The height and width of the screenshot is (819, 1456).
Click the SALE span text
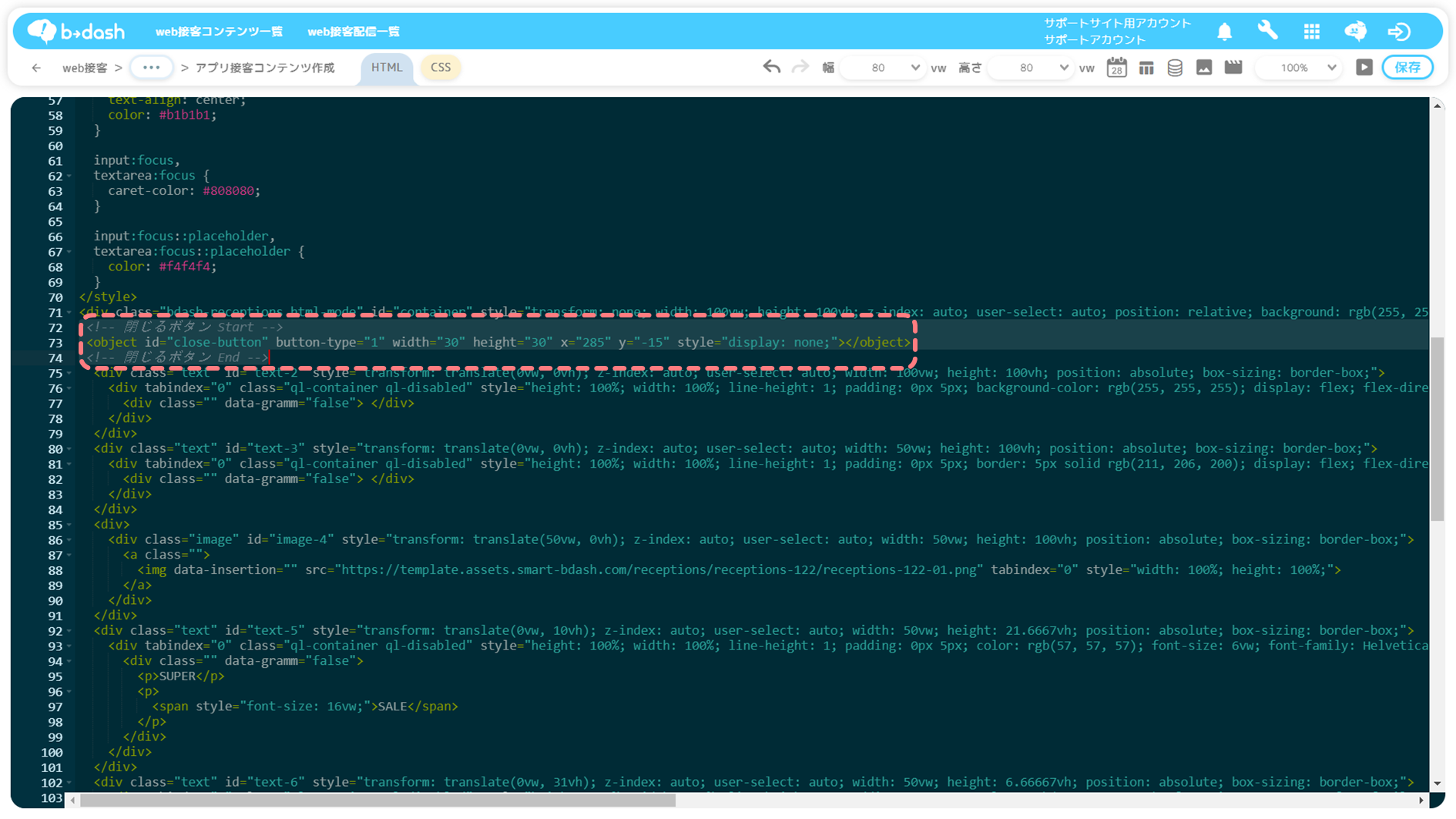click(x=392, y=707)
